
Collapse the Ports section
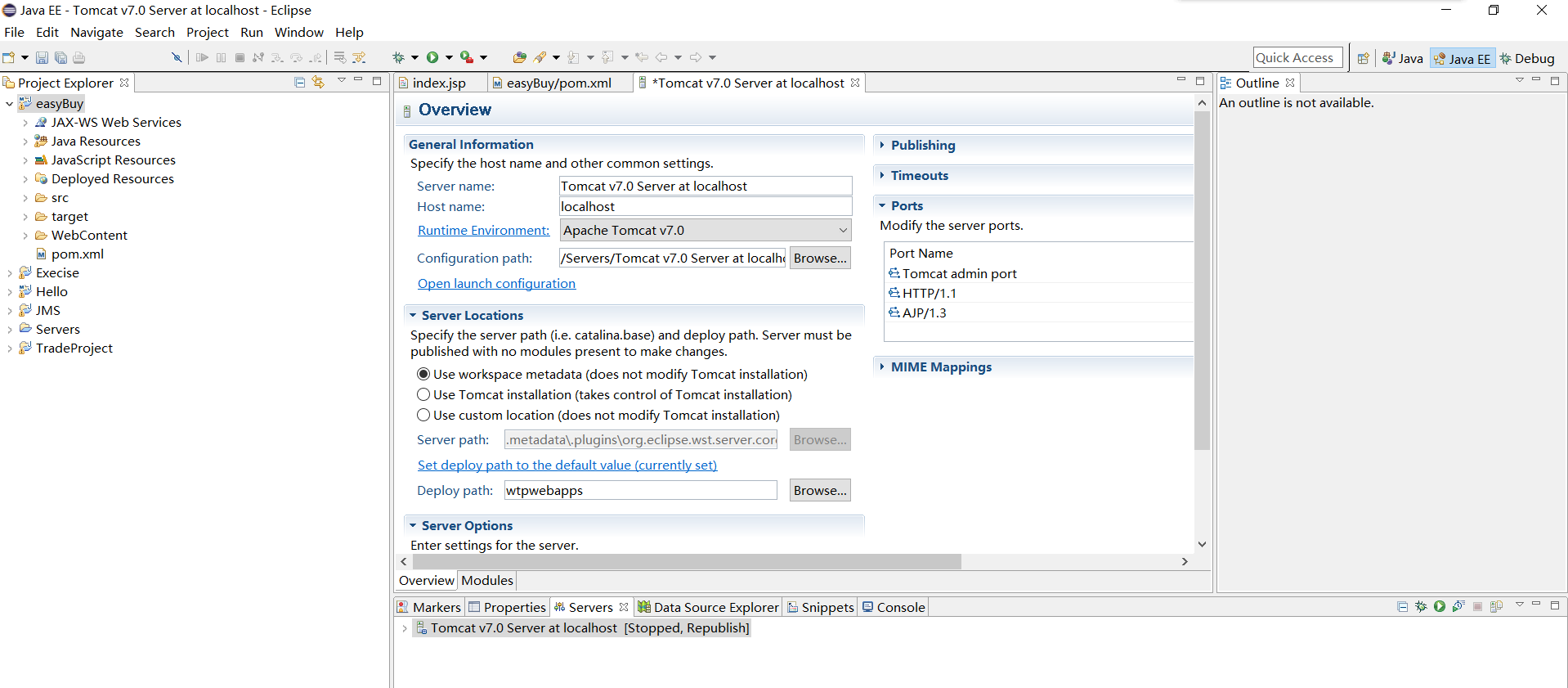click(x=882, y=205)
